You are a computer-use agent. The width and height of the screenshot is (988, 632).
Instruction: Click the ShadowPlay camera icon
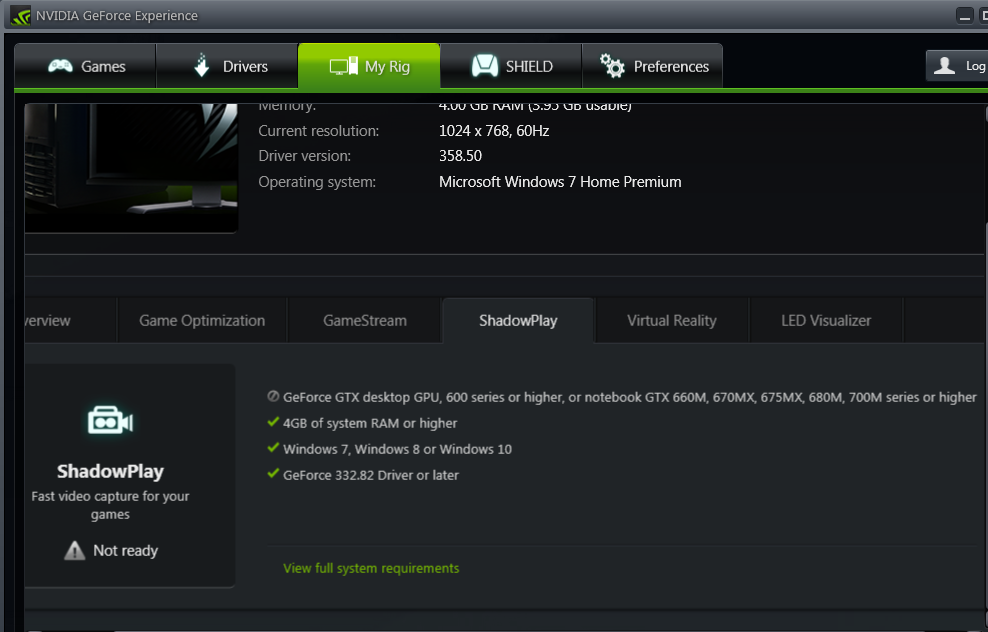pyautogui.click(x=110, y=420)
